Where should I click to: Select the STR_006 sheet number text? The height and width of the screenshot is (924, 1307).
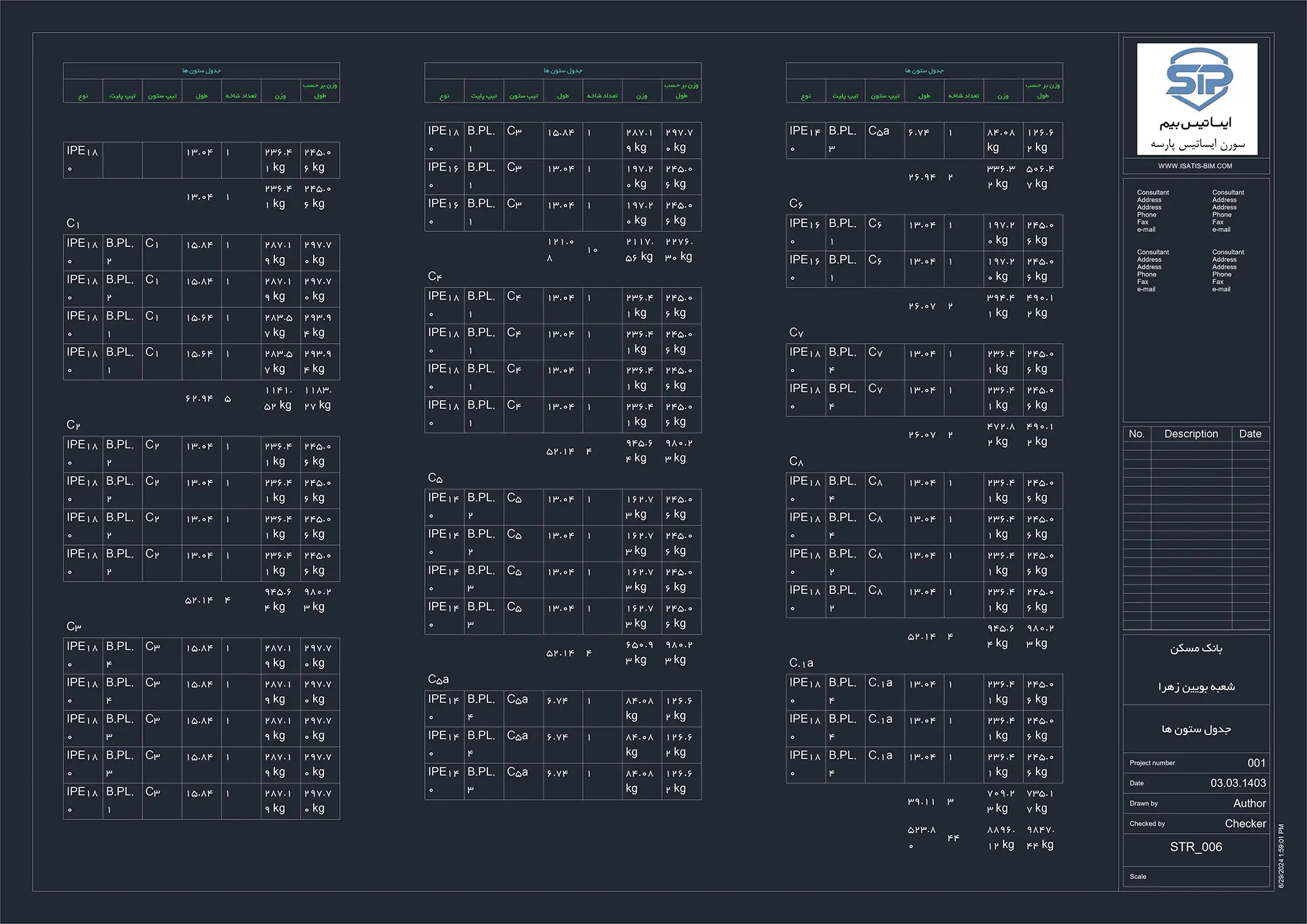1195,847
